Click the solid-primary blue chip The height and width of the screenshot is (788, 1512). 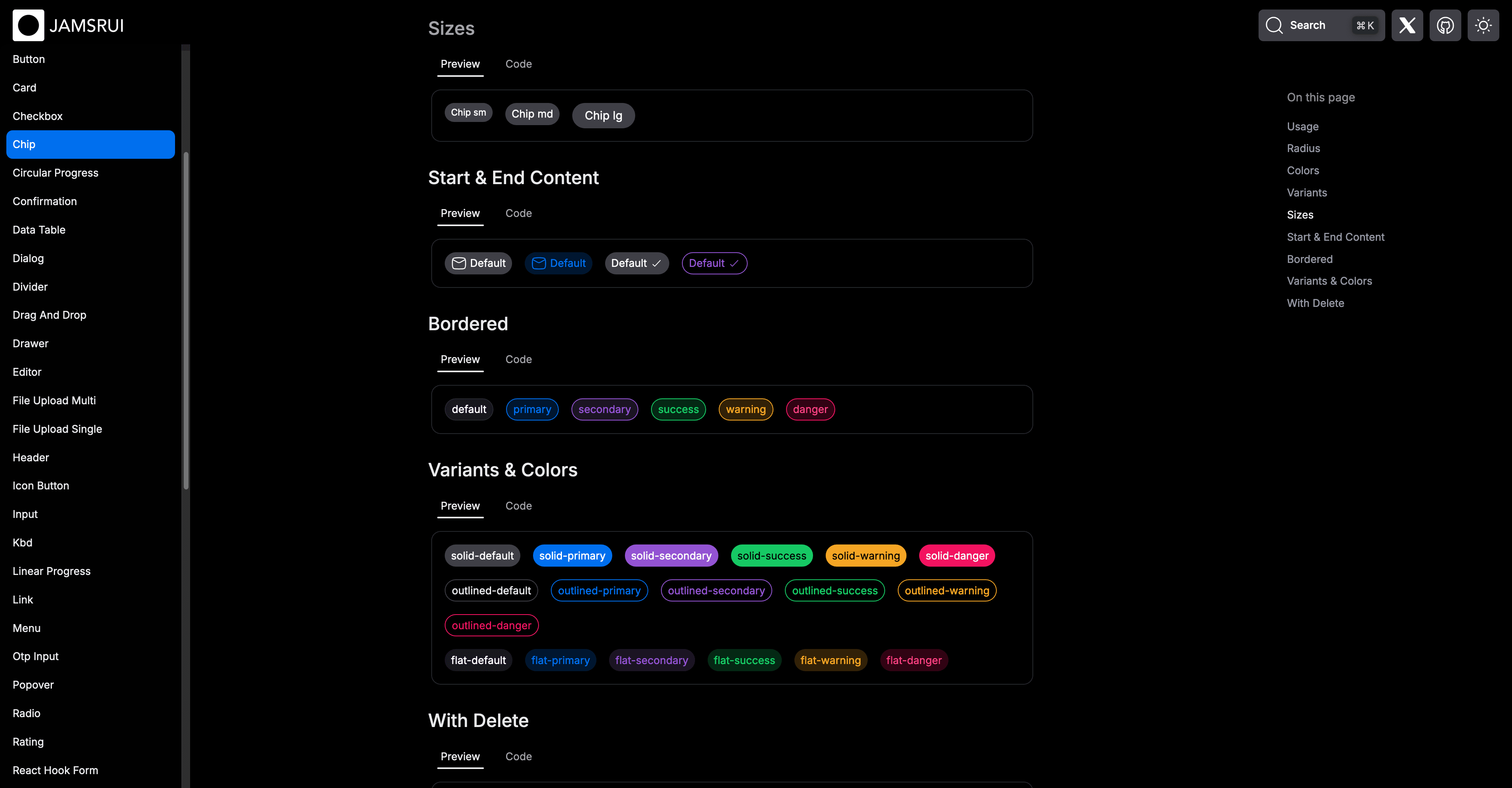[x=572, y=556]
